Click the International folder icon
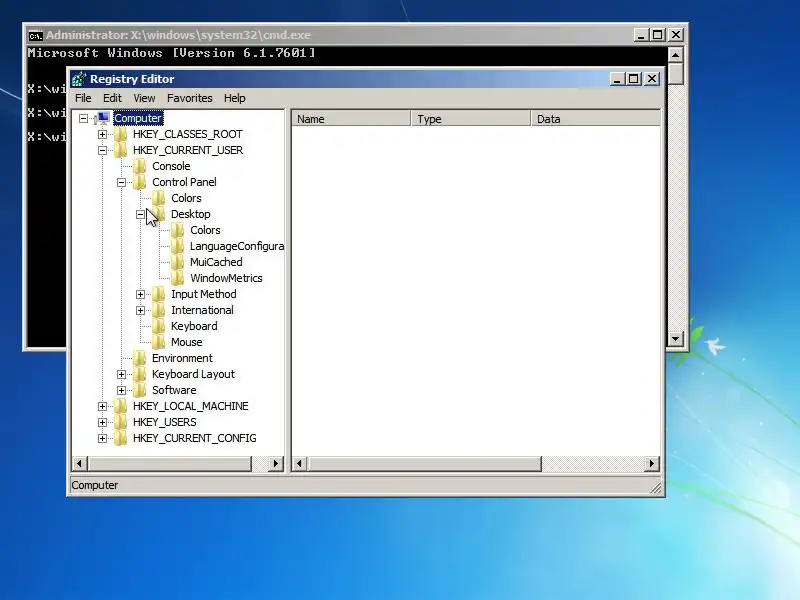Viewport: 800px width, 600px height. tap(159, 310)
